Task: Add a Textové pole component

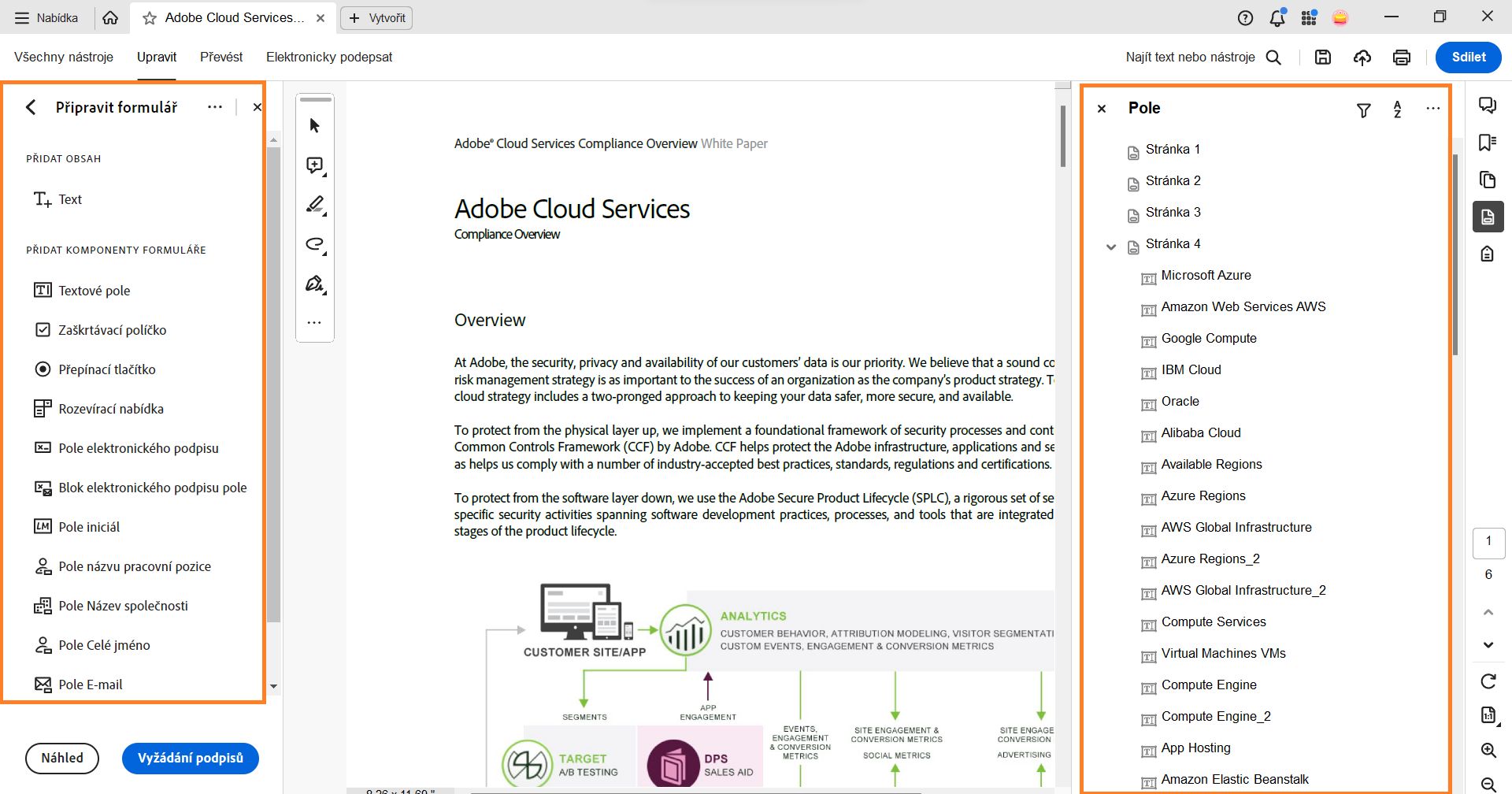Action: [x=82, y=291]
